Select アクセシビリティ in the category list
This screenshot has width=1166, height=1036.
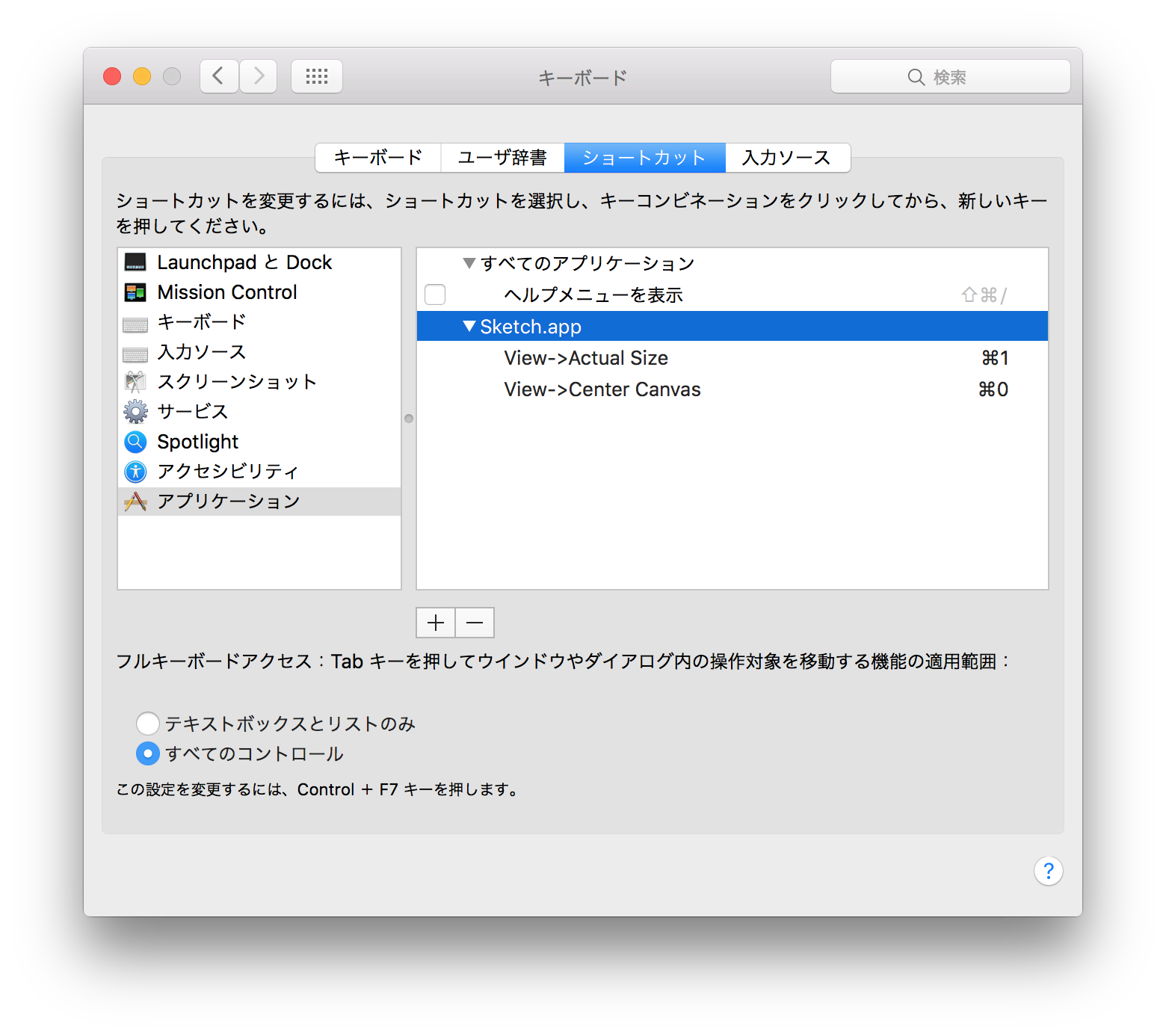click(259, 472)
